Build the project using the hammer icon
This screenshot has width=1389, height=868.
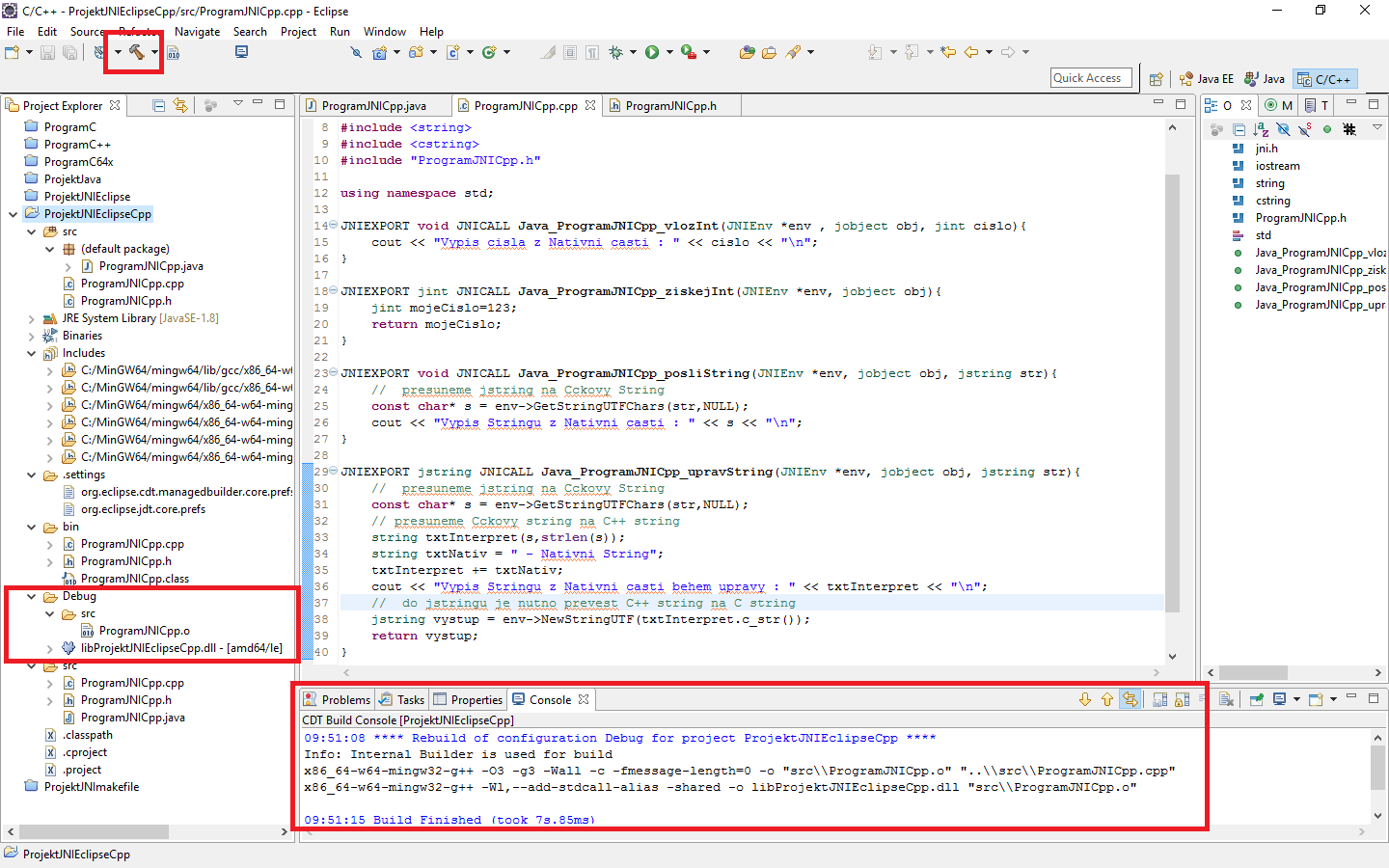click(x=139, y=51)
